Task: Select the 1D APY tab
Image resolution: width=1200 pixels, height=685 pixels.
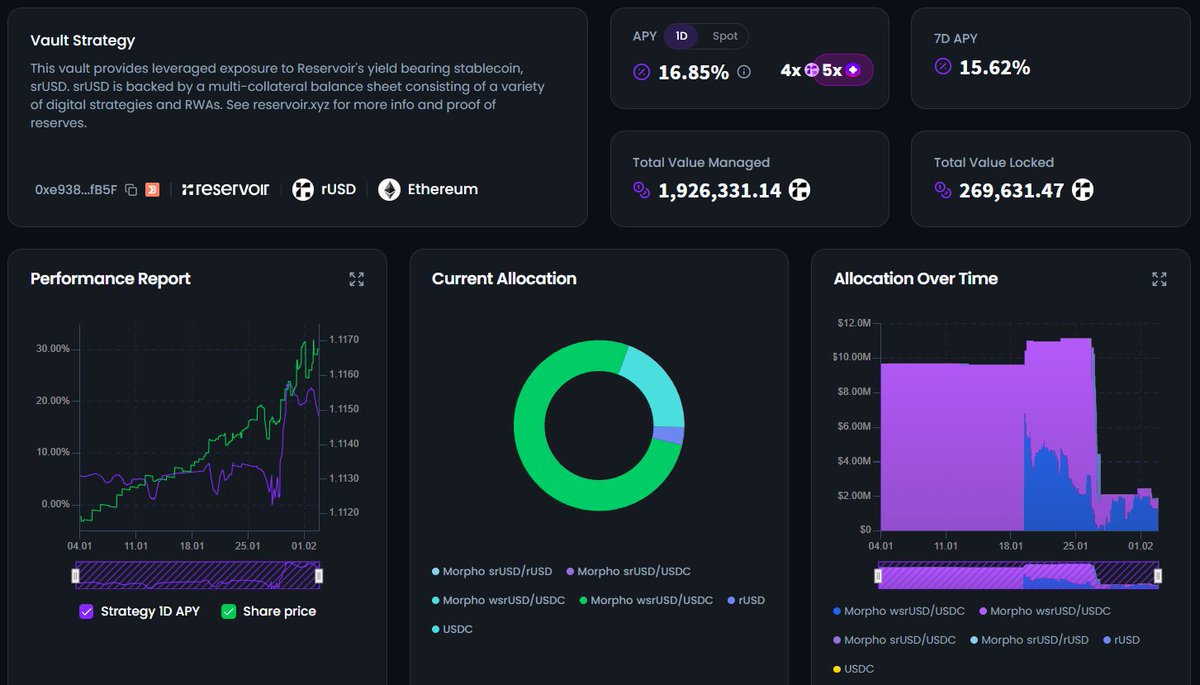Action: coord(681,36)
